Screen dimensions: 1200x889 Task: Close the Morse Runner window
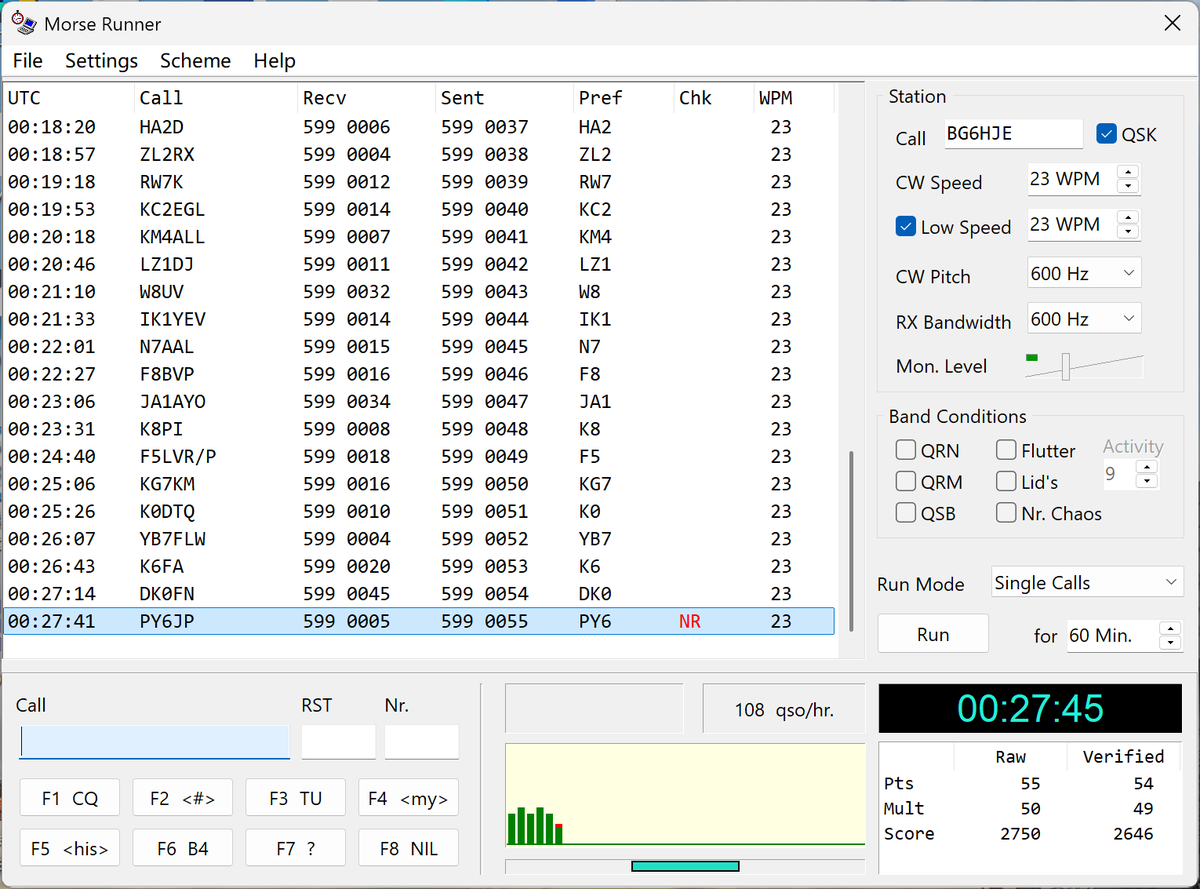[x=1172, y=23]
